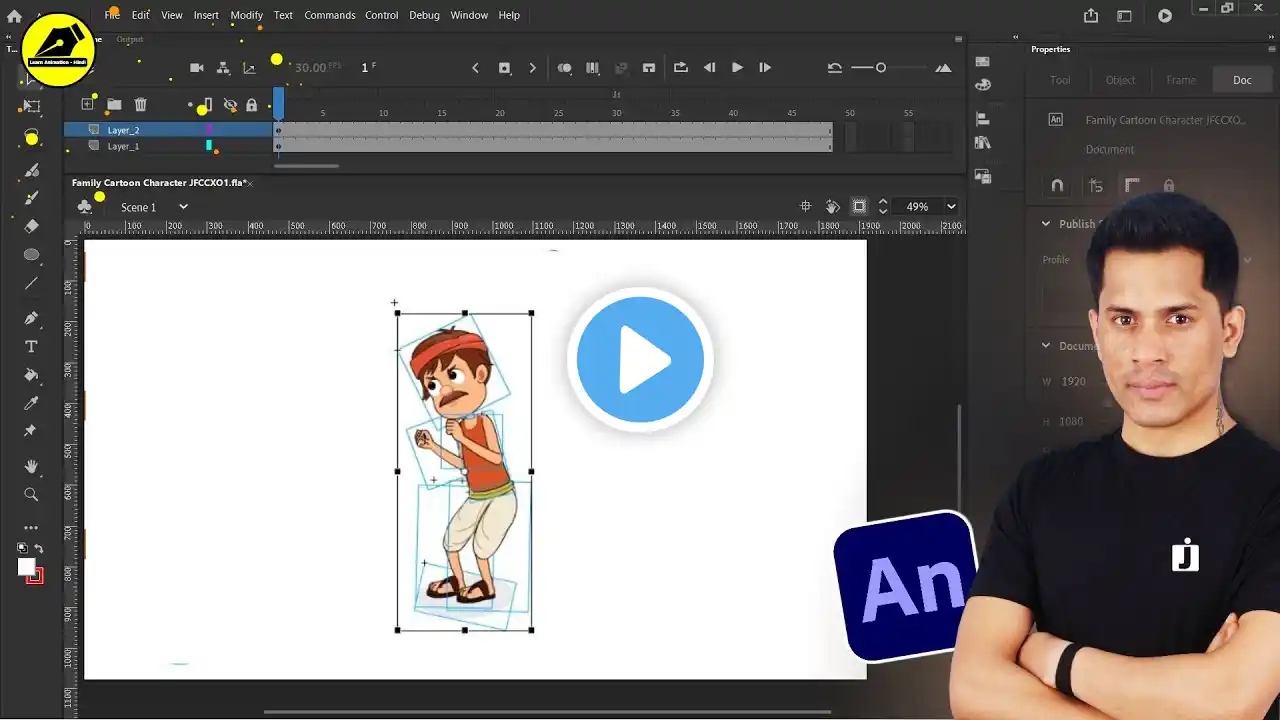Open the Color panel palette icon
The width and height of the screenshot is (1280, 720).
click(x=982, y=86)
